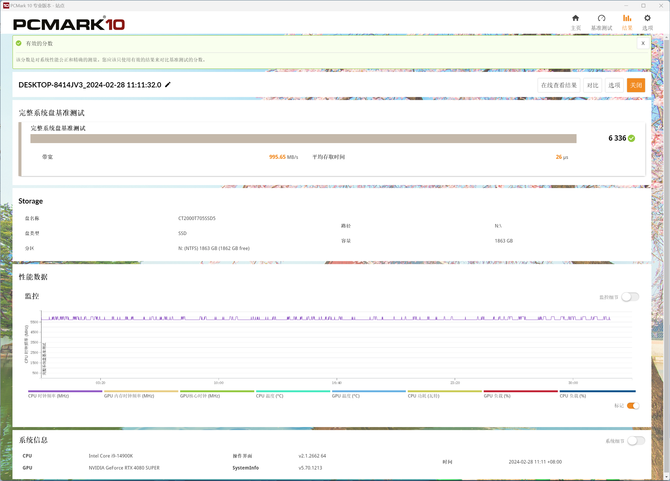
Task: Select CPU 温度 (°C) teal legend
Action: click(293, 394)
